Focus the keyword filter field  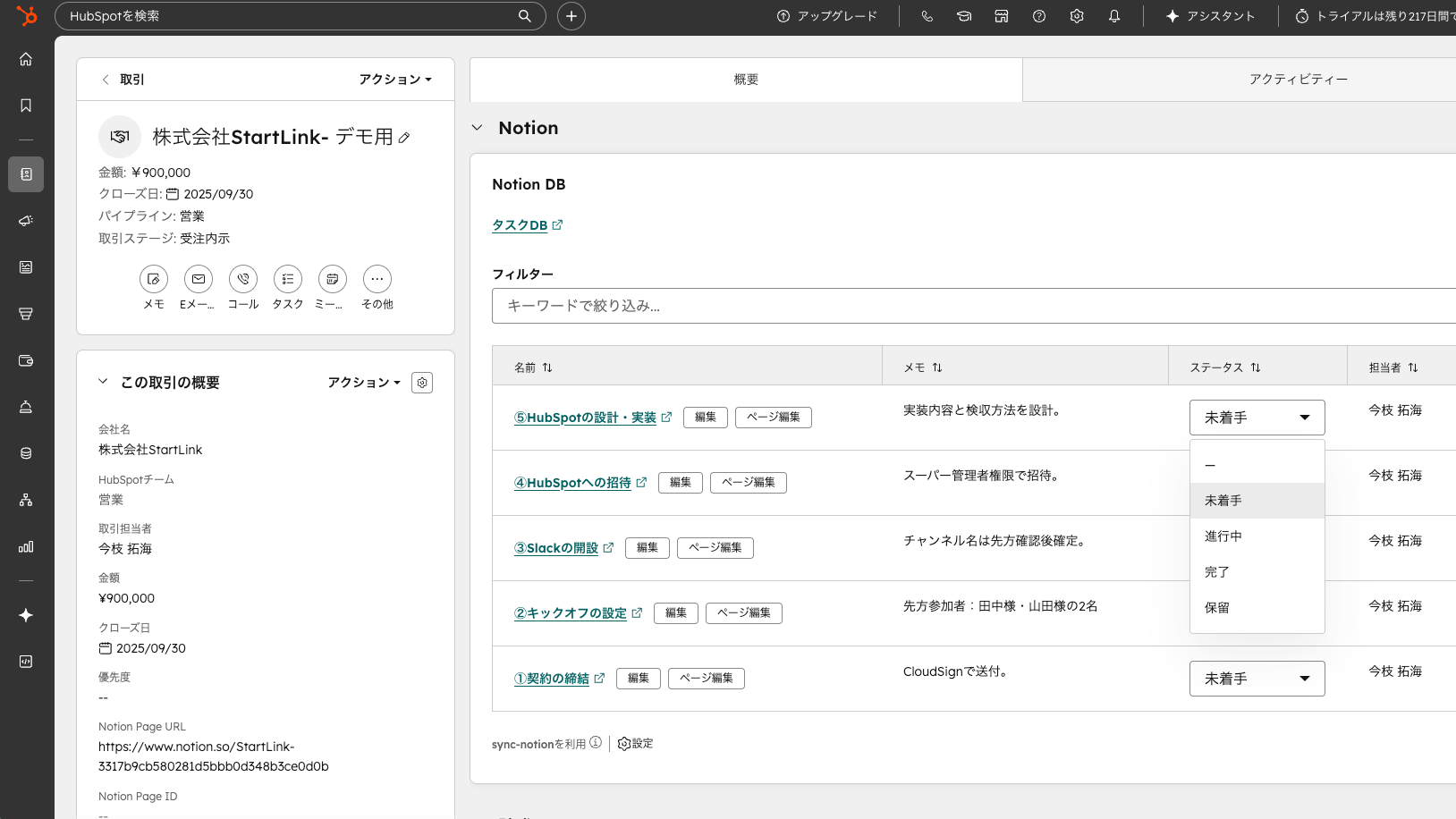(974, 306)
